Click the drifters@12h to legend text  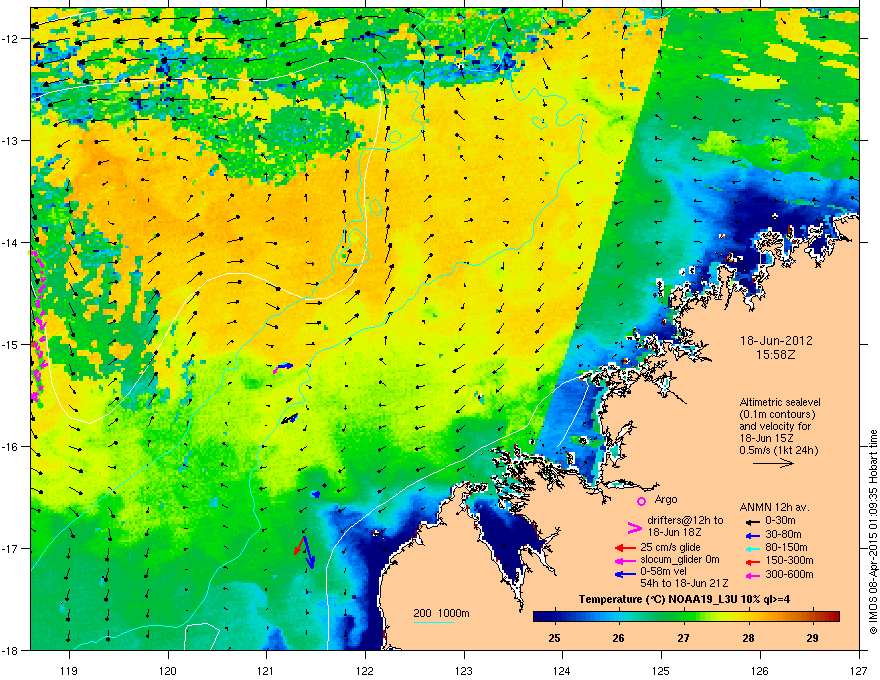[685, 521]
